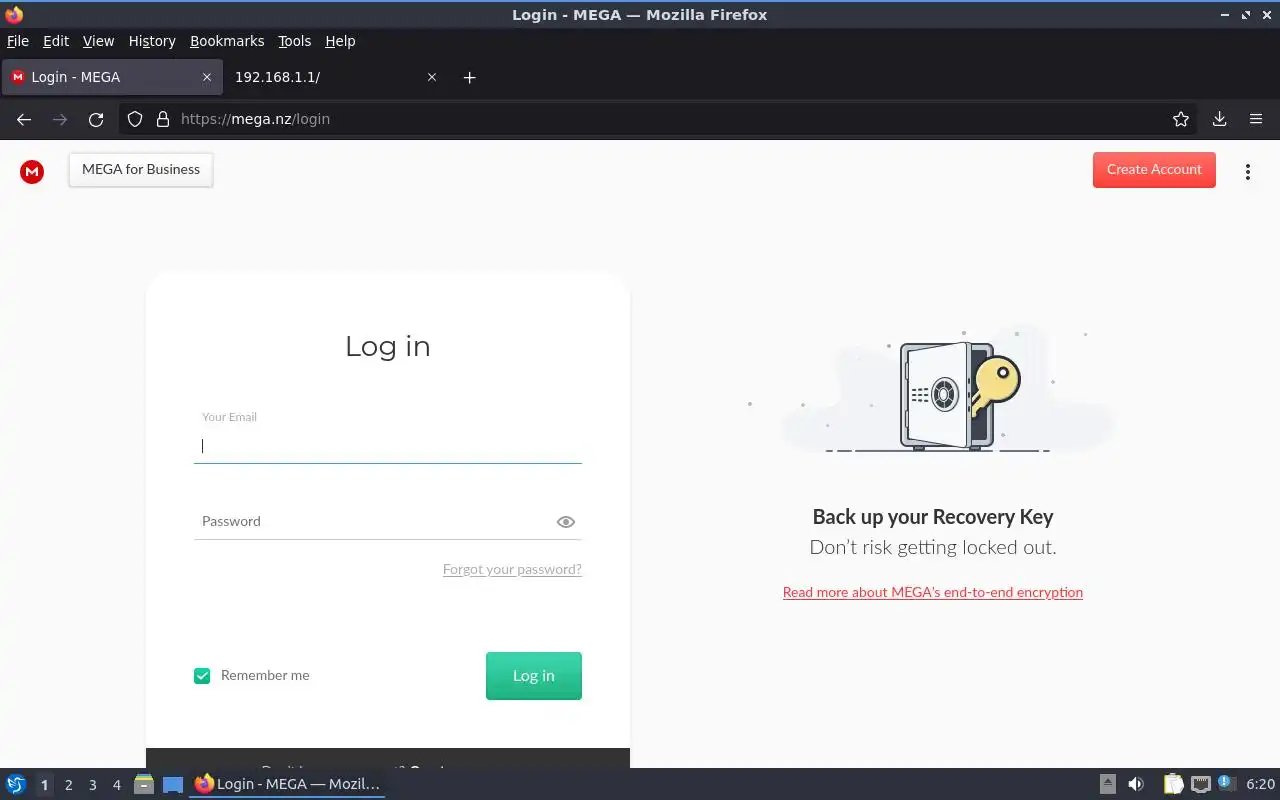Open the removable media tray icon
This screenshot has width=1280, height=800.
[1108, 784]
